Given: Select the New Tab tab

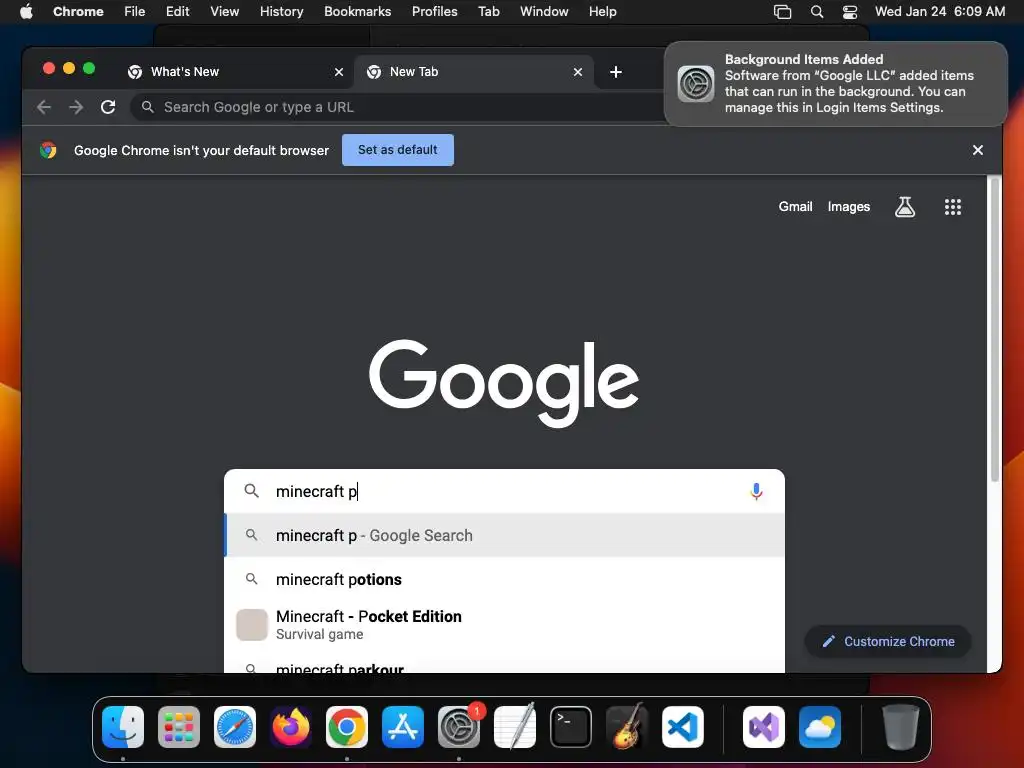Looking at the screenshot, I should 474,72.
